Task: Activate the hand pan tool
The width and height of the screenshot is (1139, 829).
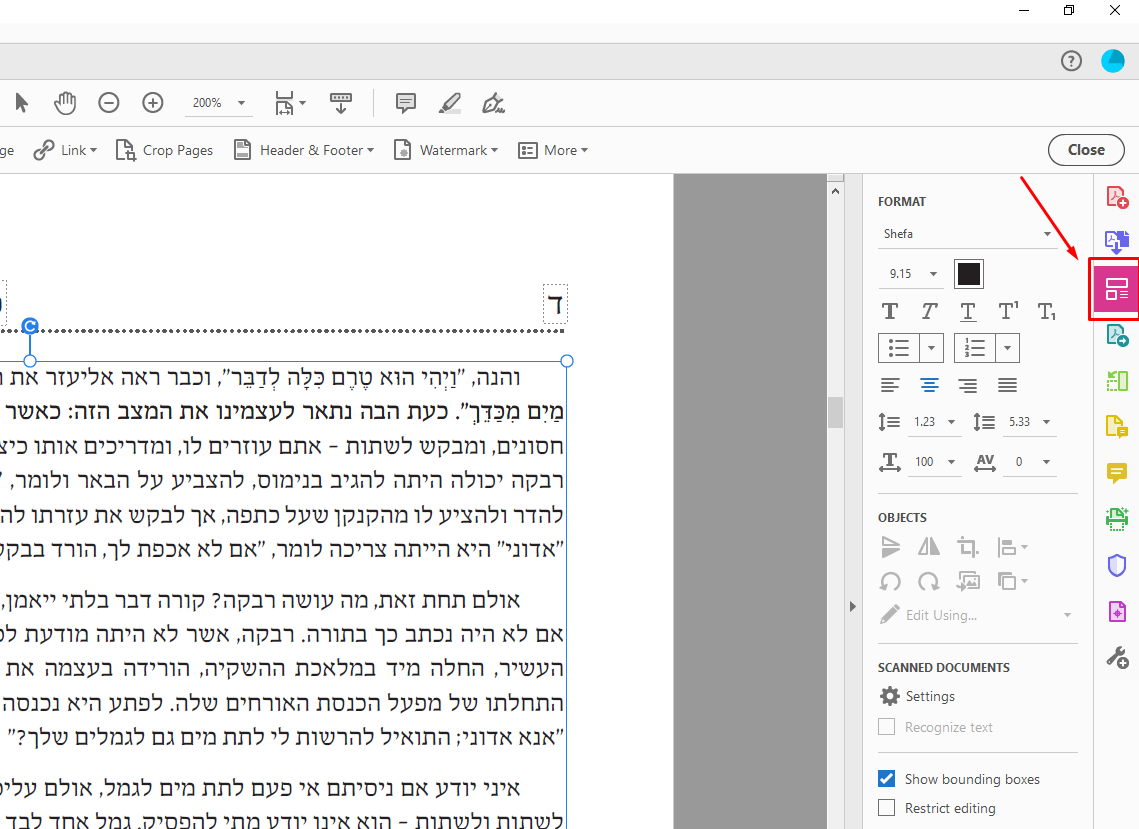Action: [65, 103]
